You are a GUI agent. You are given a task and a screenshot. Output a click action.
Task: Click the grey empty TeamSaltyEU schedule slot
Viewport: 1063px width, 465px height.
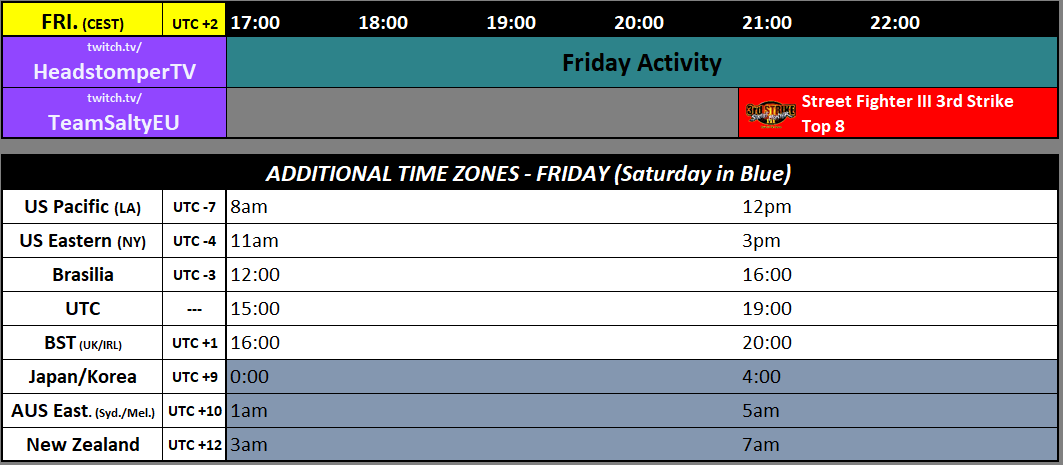482,113
